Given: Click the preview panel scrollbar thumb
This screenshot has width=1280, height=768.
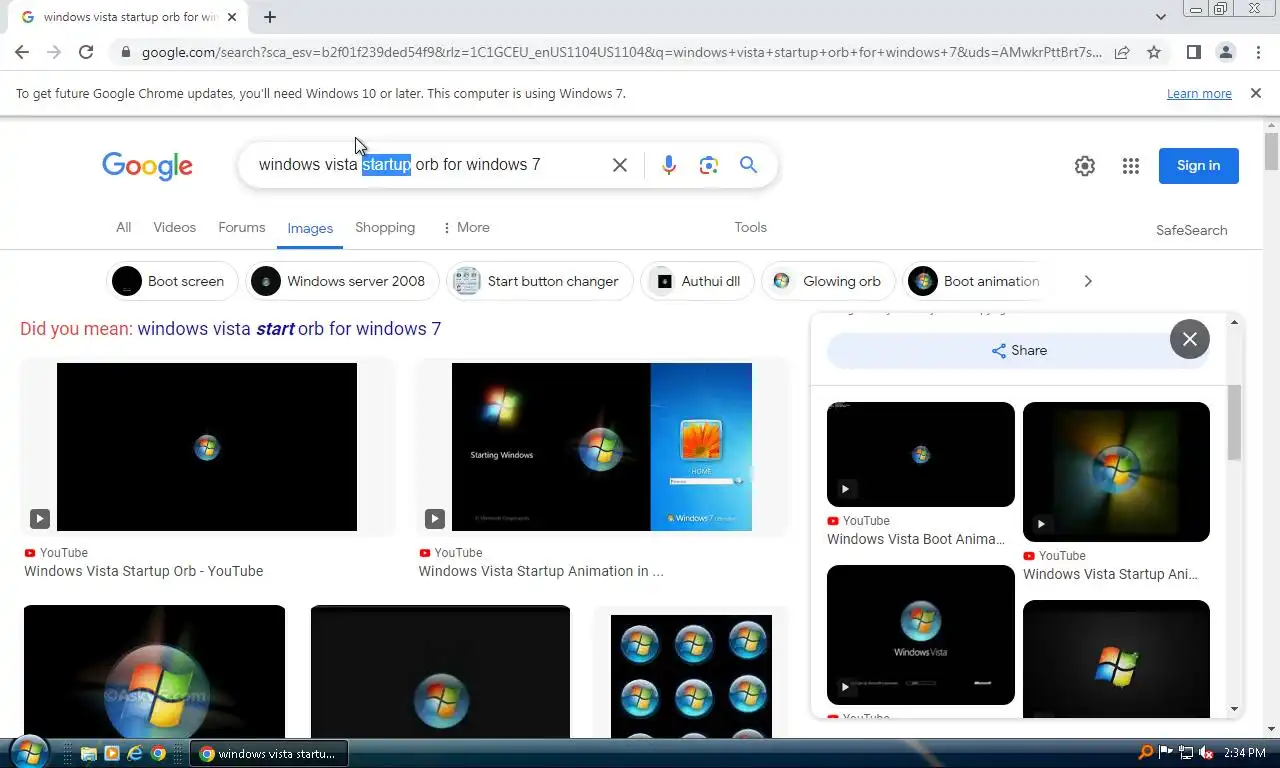Looking at the screenshot, I should (x=1234, y=423).
